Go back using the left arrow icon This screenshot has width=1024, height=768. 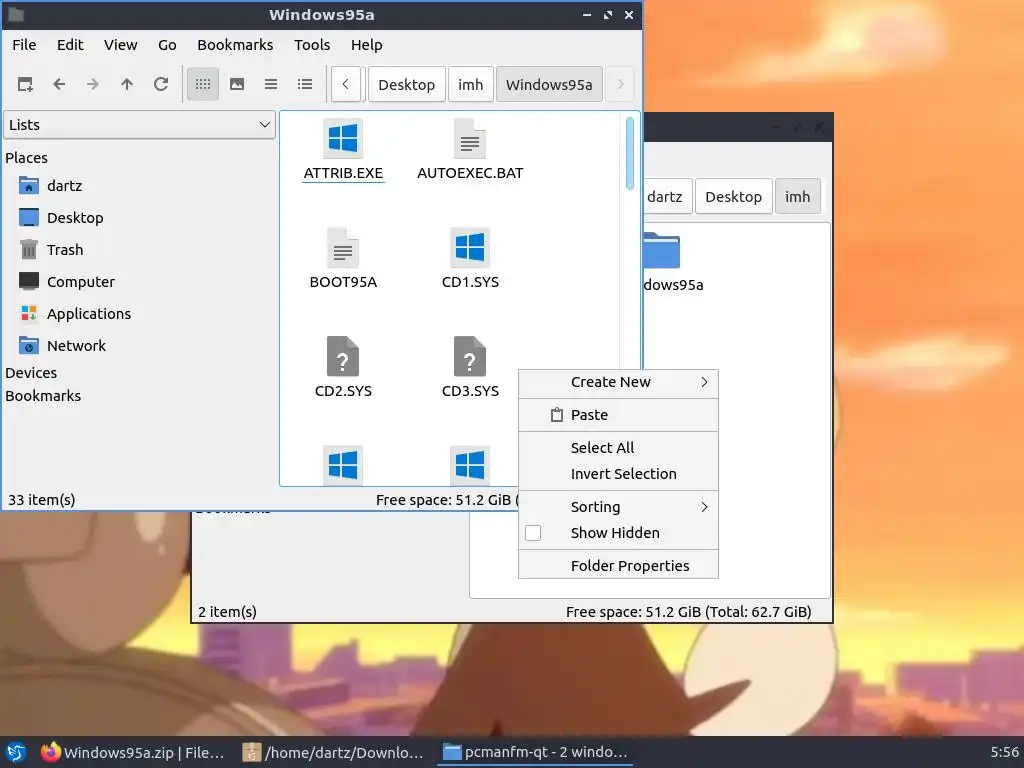tap(59, 84)
